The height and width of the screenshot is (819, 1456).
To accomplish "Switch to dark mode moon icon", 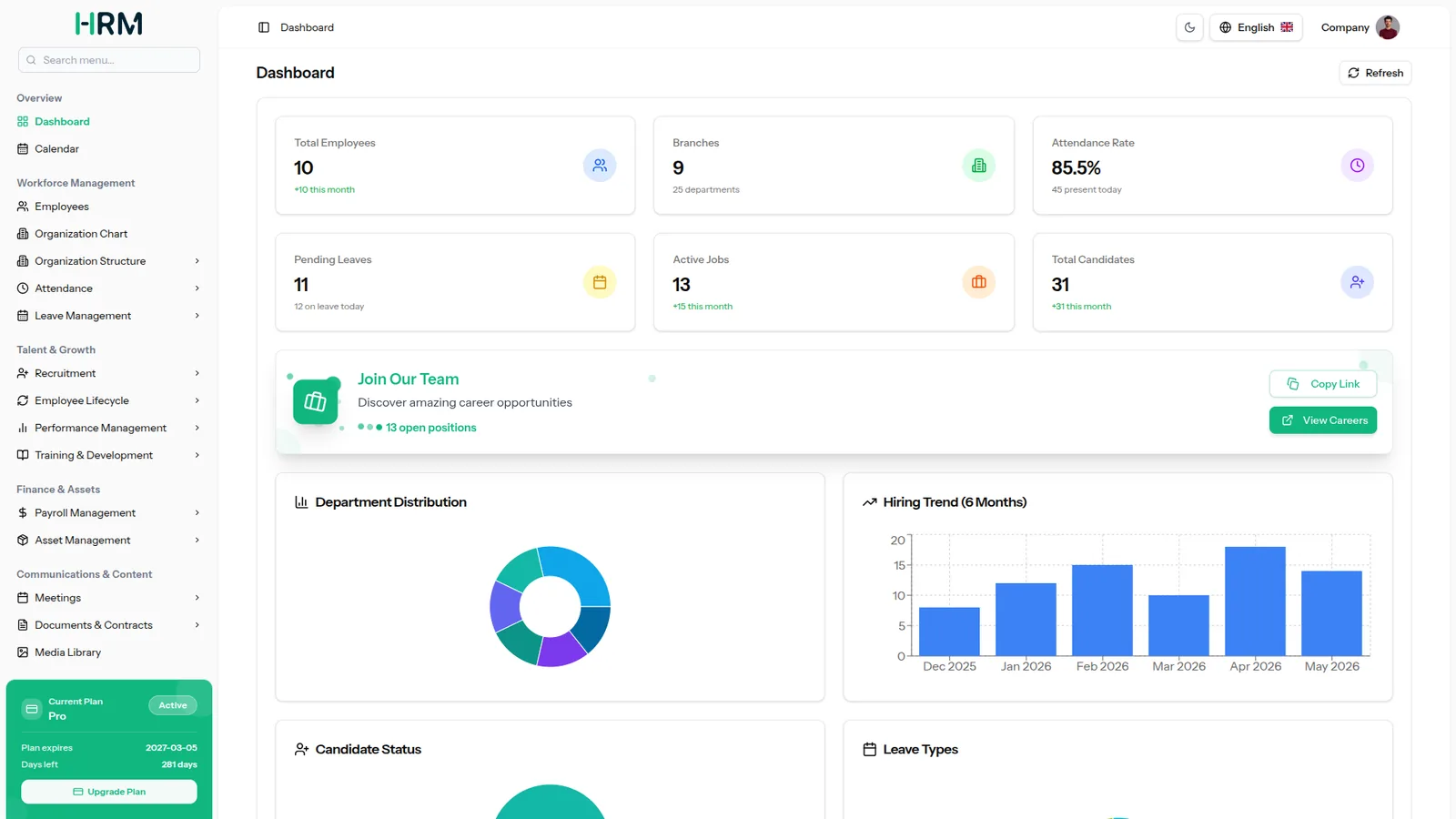I will tap(1189, 27).
